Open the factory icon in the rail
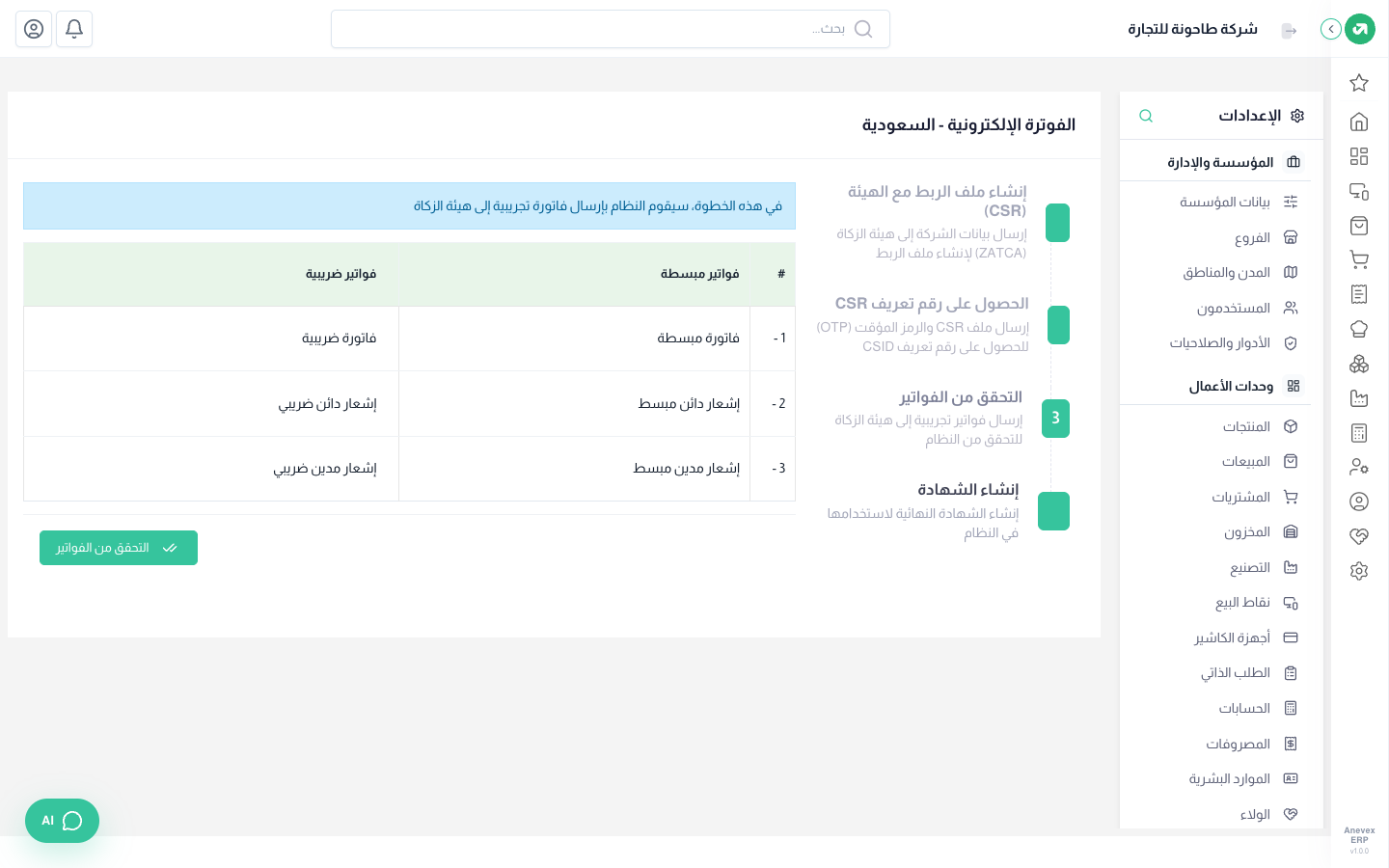The image size is (1389, 868). [x=1359, y=398]
